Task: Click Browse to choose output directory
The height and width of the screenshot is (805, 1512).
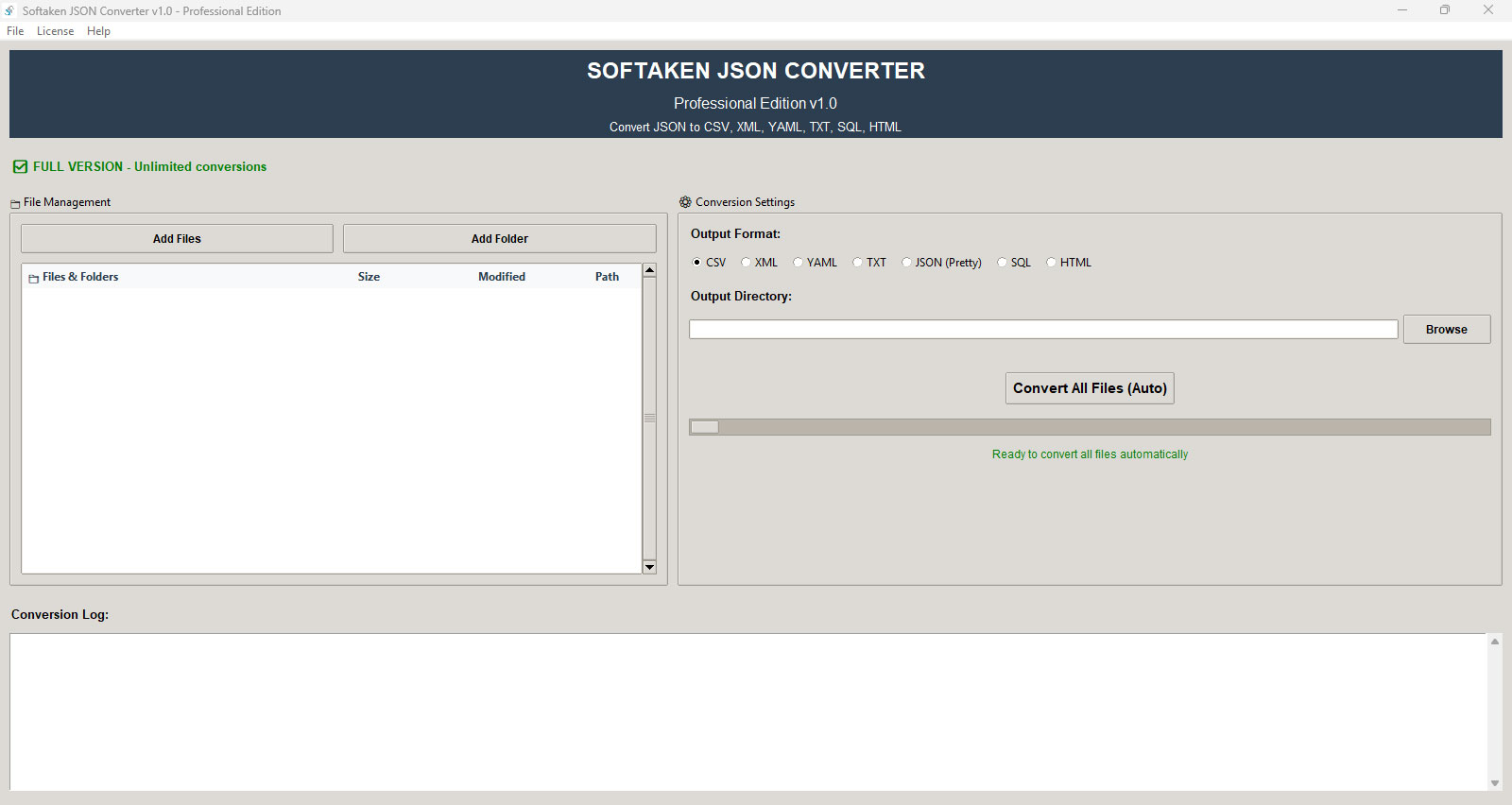Action: [x=1446, y=330]
